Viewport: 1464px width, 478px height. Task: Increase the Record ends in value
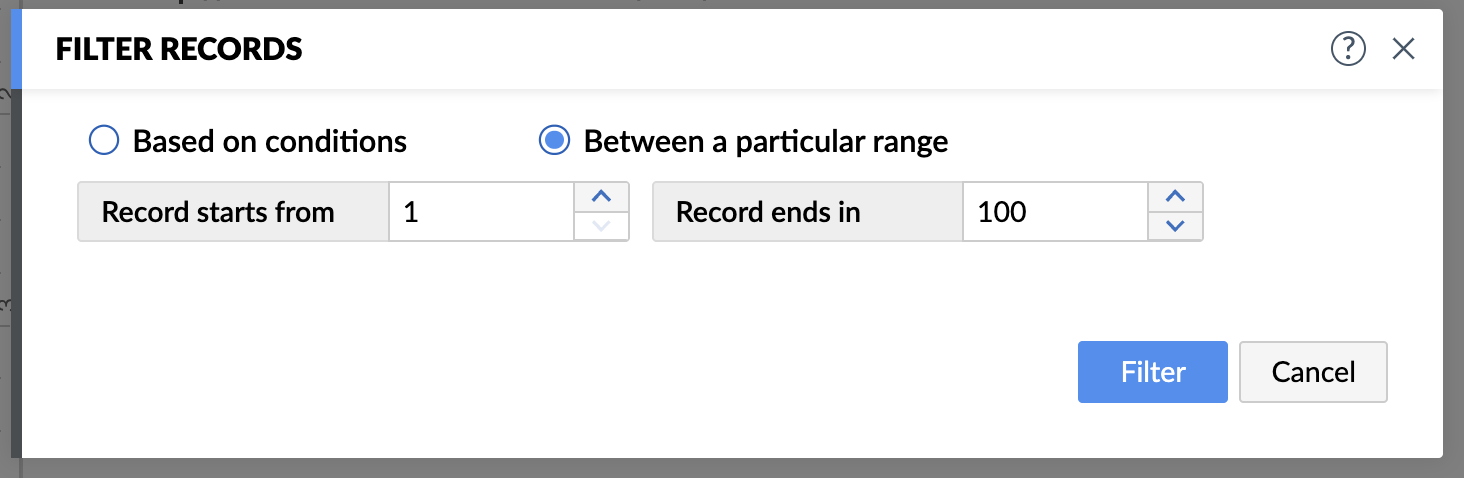click(x=1175, y=197)
